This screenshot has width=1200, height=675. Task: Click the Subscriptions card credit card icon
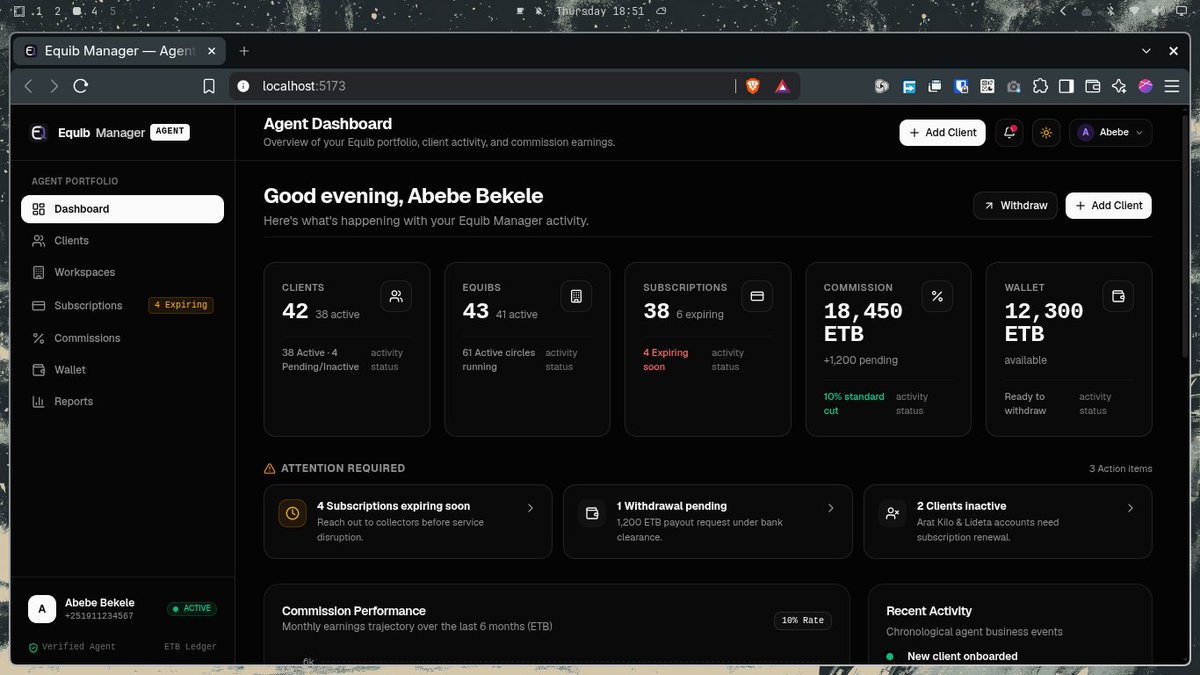(x=757, y=296)
